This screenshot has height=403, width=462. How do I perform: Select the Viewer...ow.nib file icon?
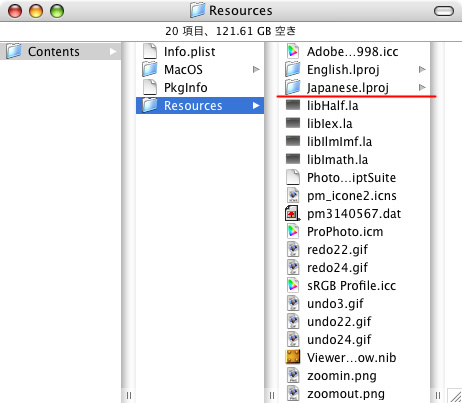293,357
